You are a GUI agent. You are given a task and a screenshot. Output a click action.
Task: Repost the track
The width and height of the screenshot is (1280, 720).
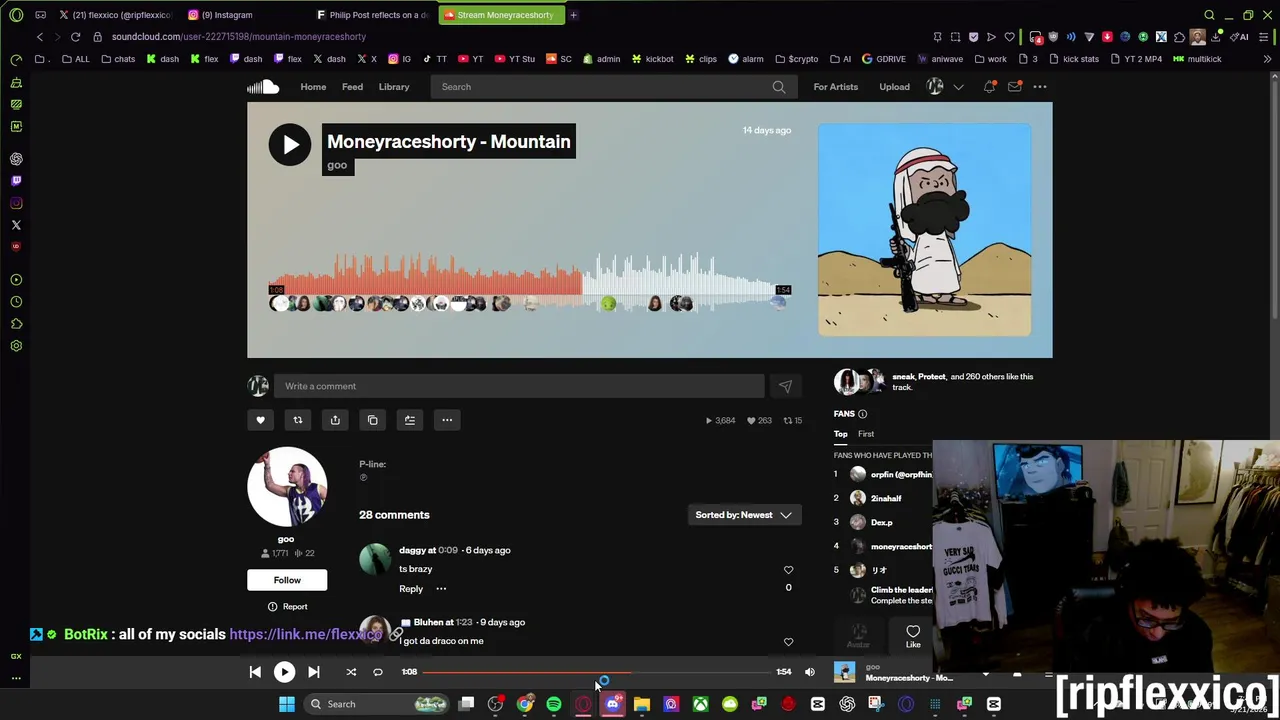tap(297, 420)
